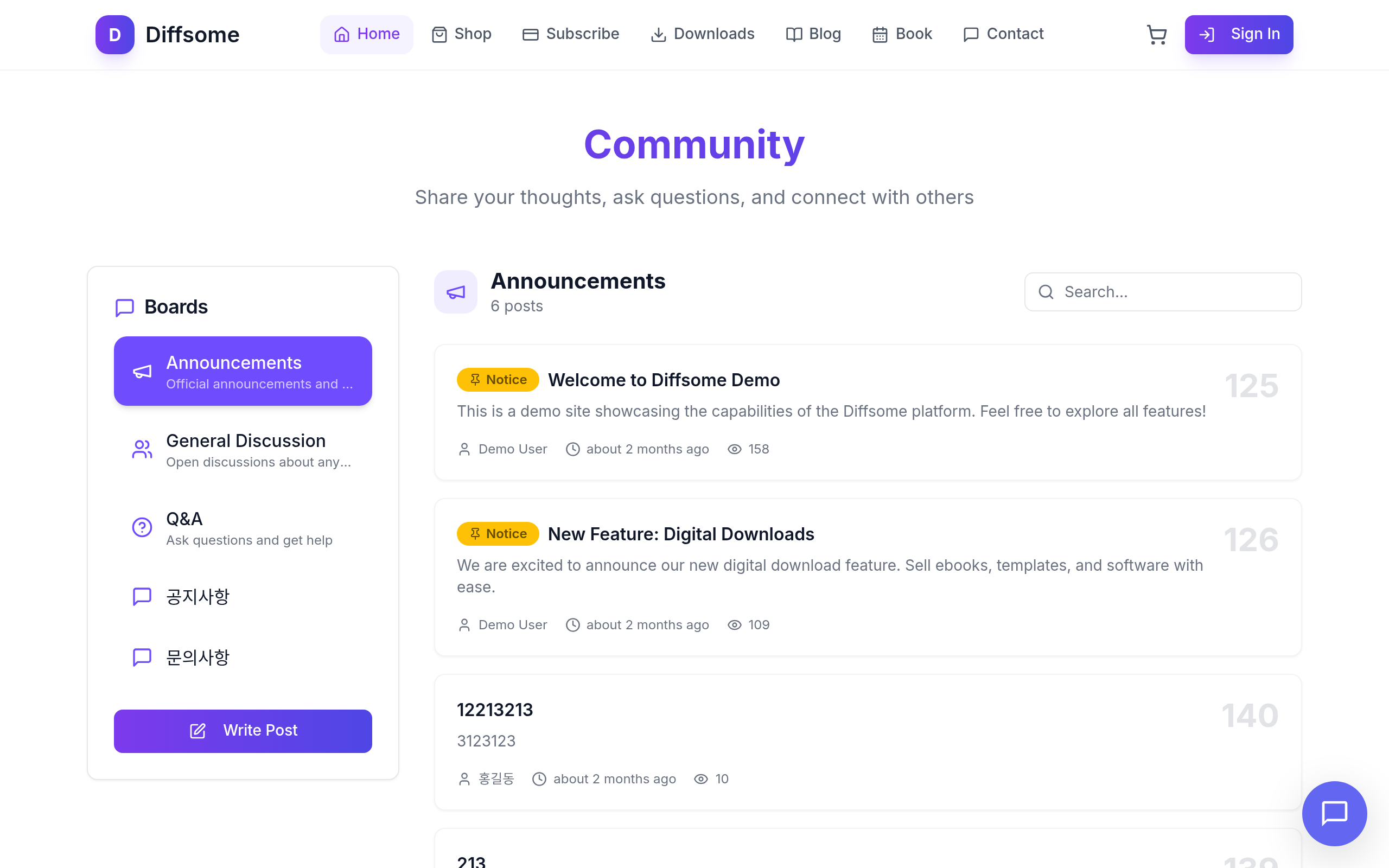Click the Diffsome D logo icon
The image size is (1389, 868).
[115, 34]
